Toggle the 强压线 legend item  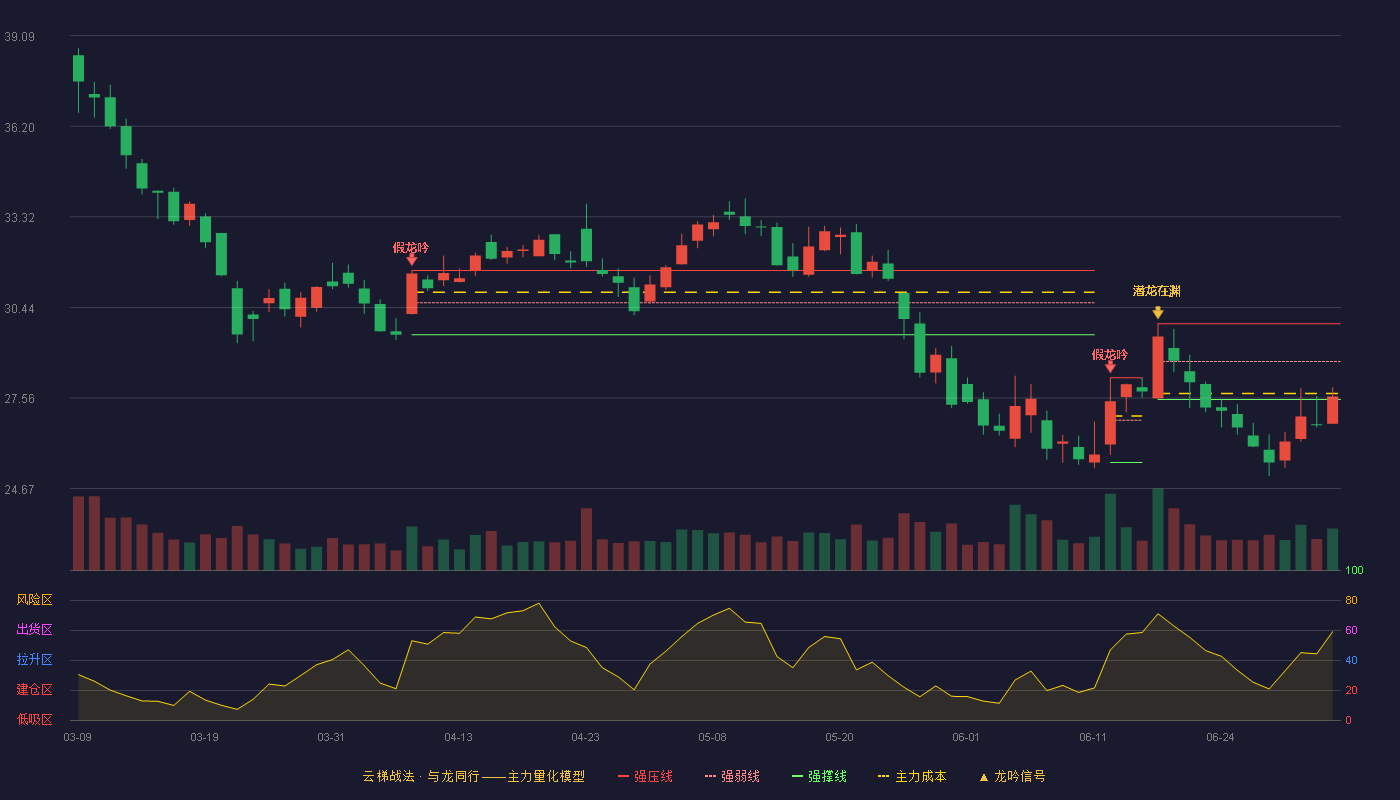click(x=645, y=776)
